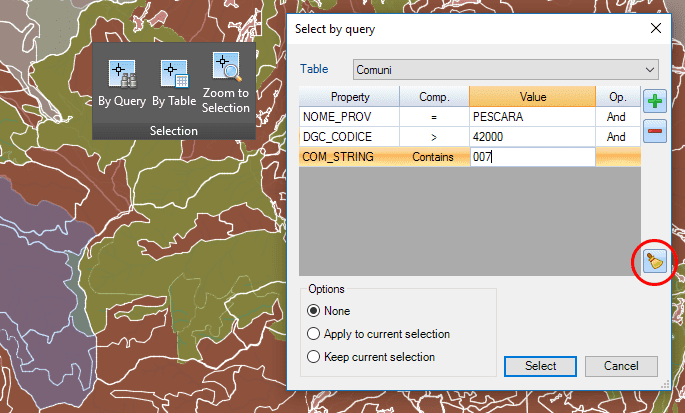685x413 pixels.
Task: Click the Zoom to Selection tool
Action: 226,83
